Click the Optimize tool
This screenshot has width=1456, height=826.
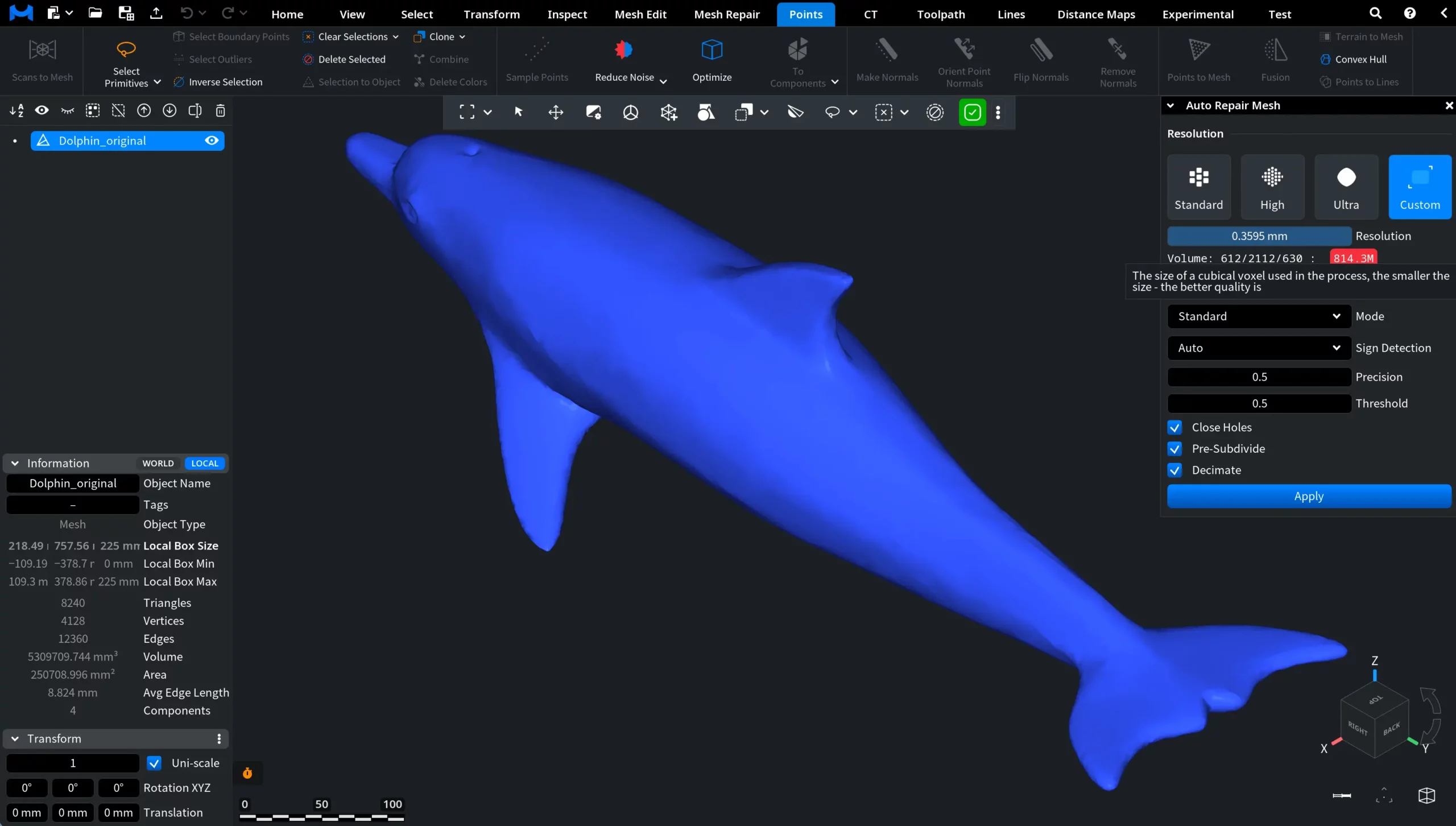tap(712, 60)
